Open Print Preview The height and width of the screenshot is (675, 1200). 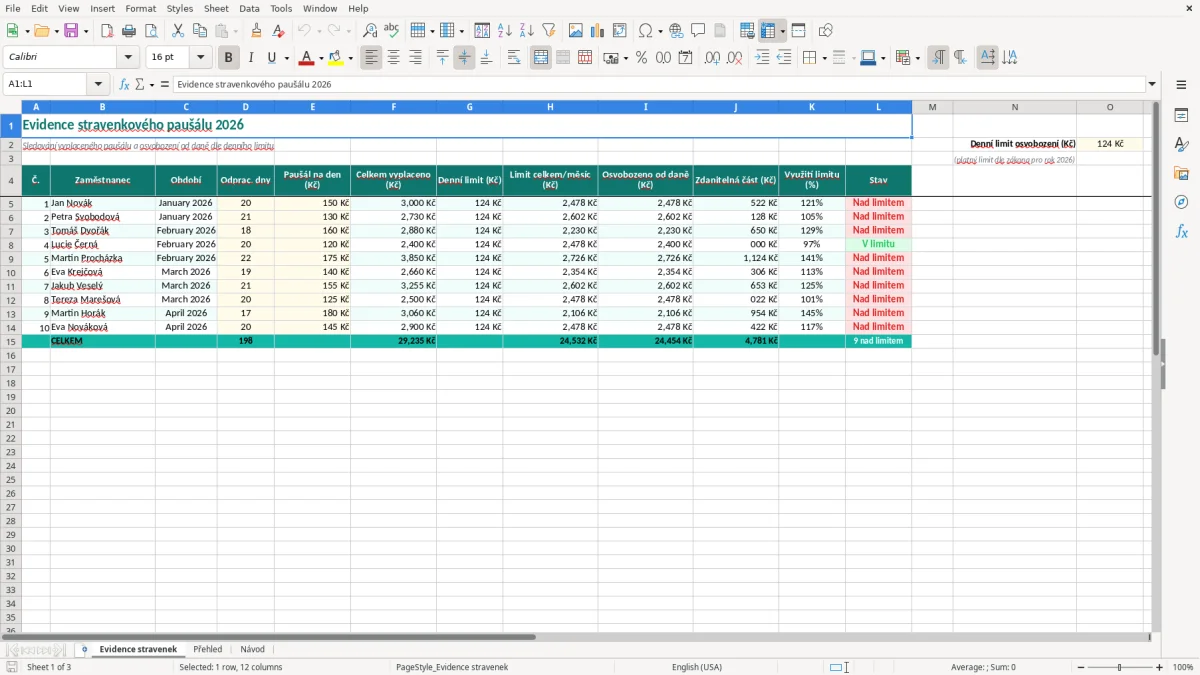[151, 31]
